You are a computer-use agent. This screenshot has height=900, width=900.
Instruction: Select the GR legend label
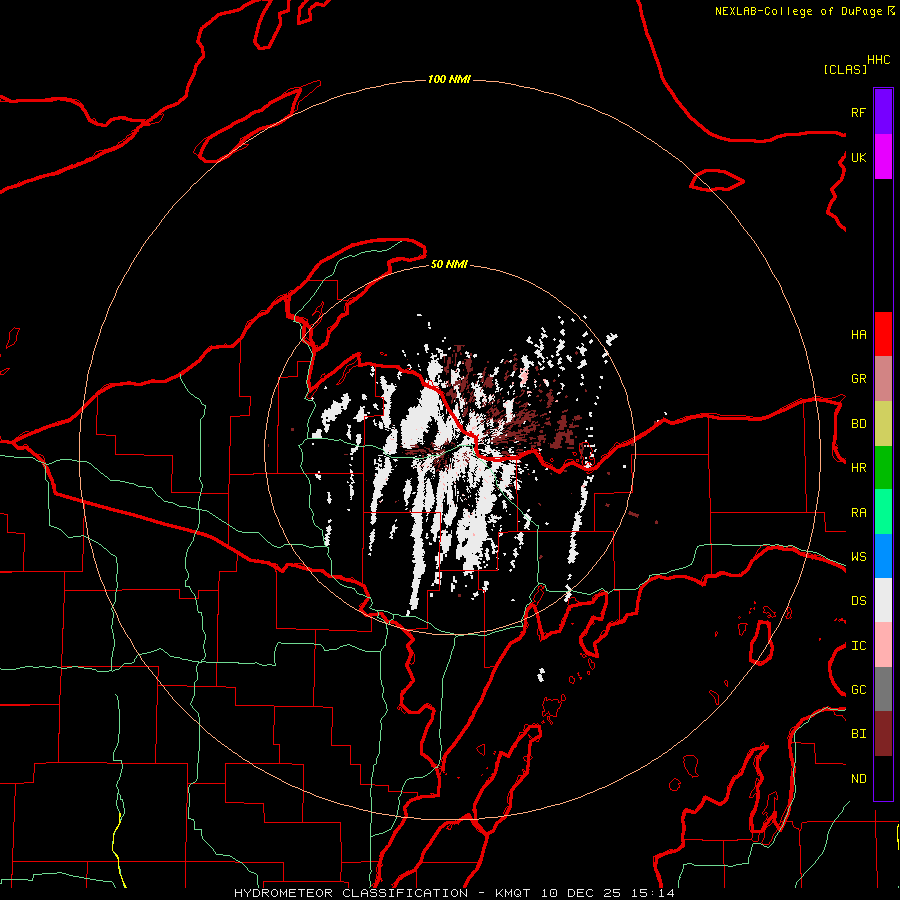tap(858, 379)
